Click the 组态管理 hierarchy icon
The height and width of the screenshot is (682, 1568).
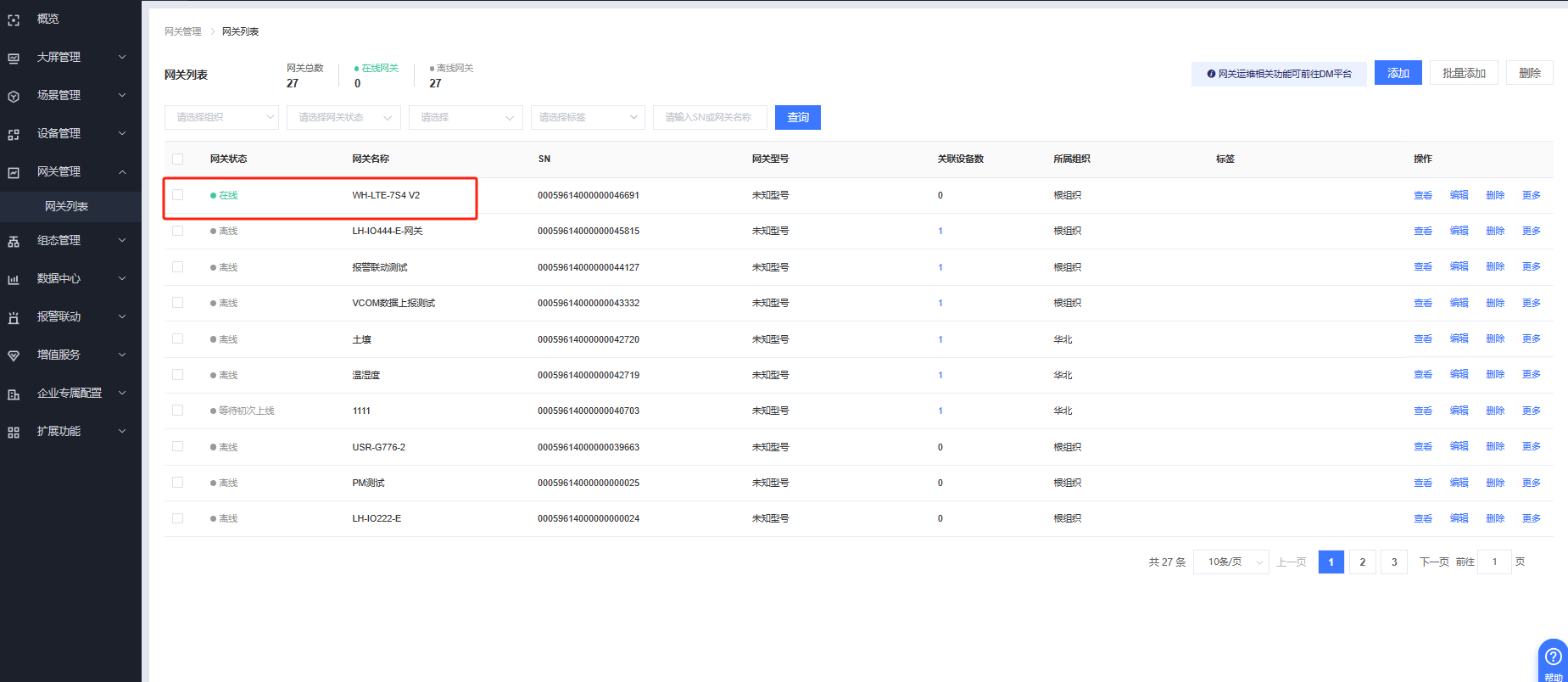[14, 241]
